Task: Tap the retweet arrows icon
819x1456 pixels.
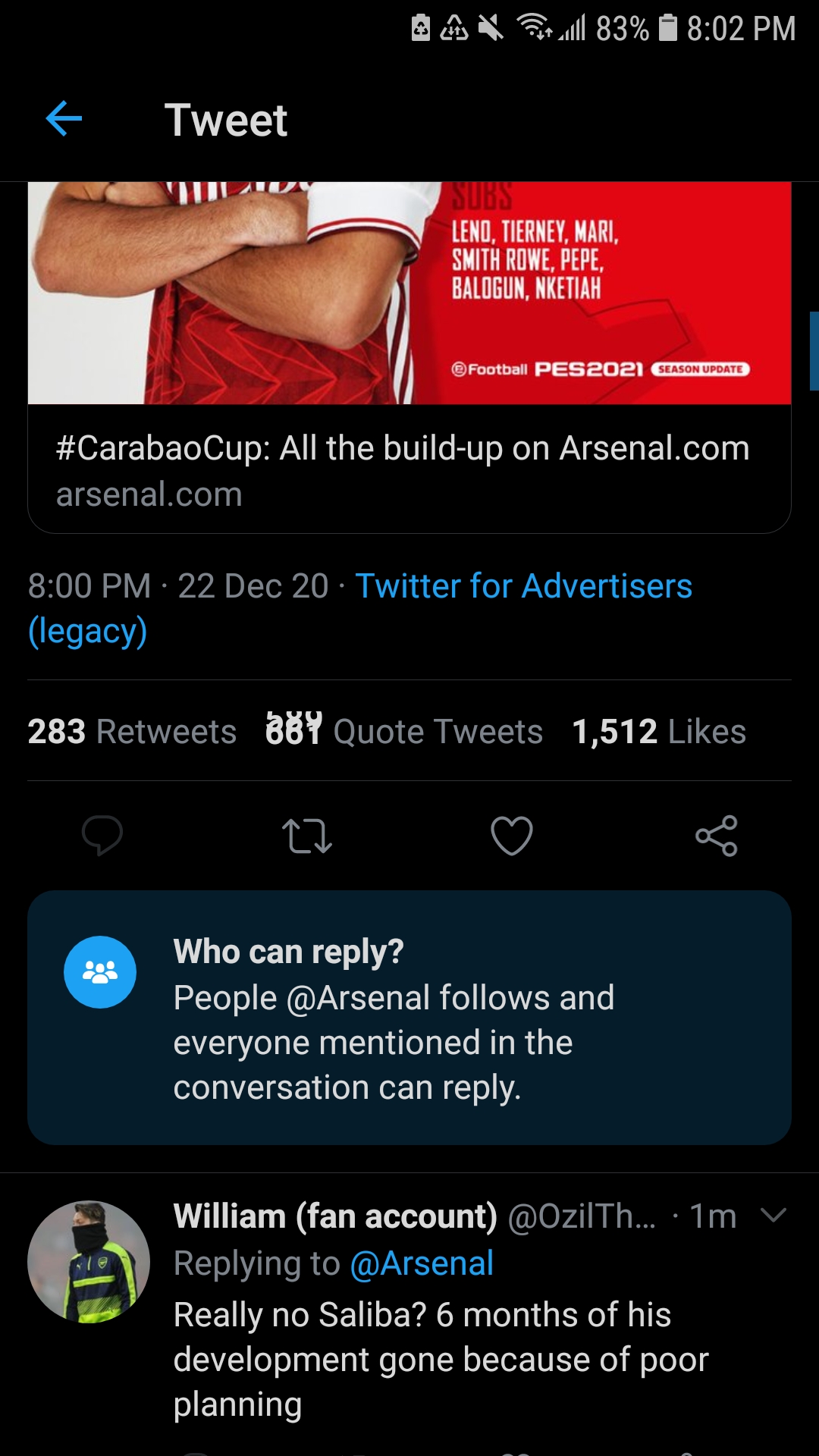Action: 307,836
